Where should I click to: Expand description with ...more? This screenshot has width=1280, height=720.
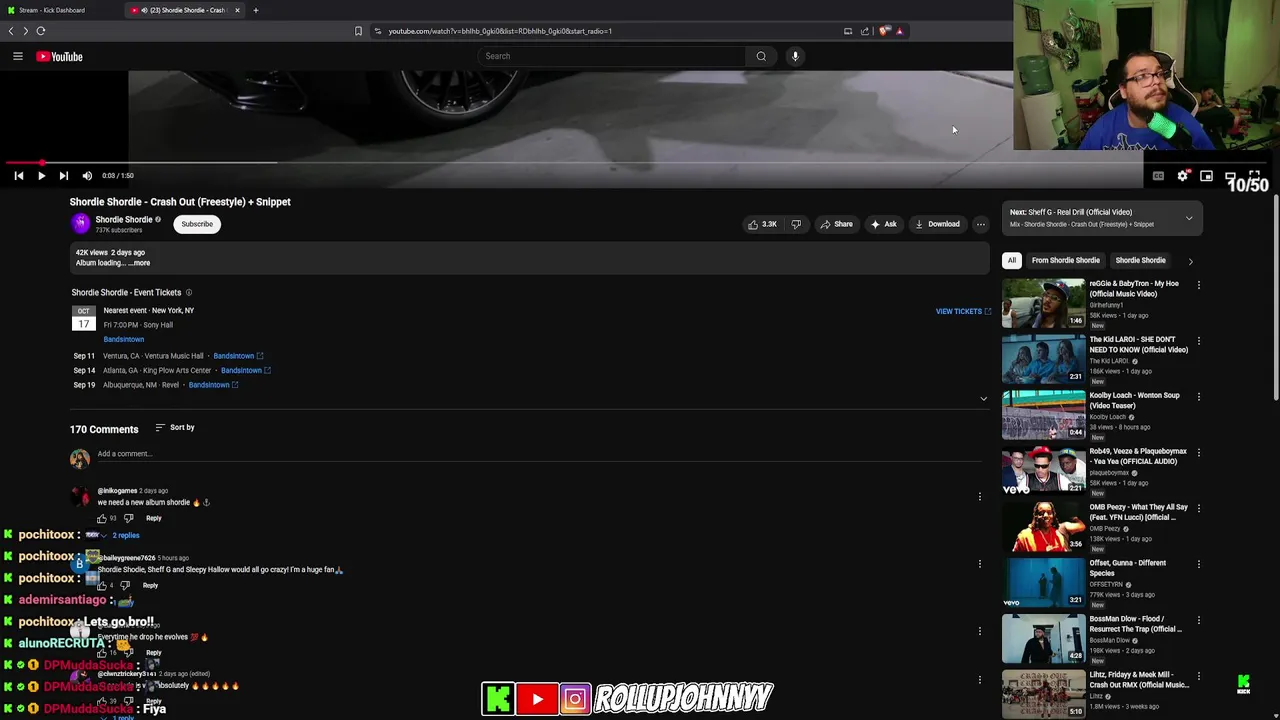pyautogui.click(x=139, y=263)
